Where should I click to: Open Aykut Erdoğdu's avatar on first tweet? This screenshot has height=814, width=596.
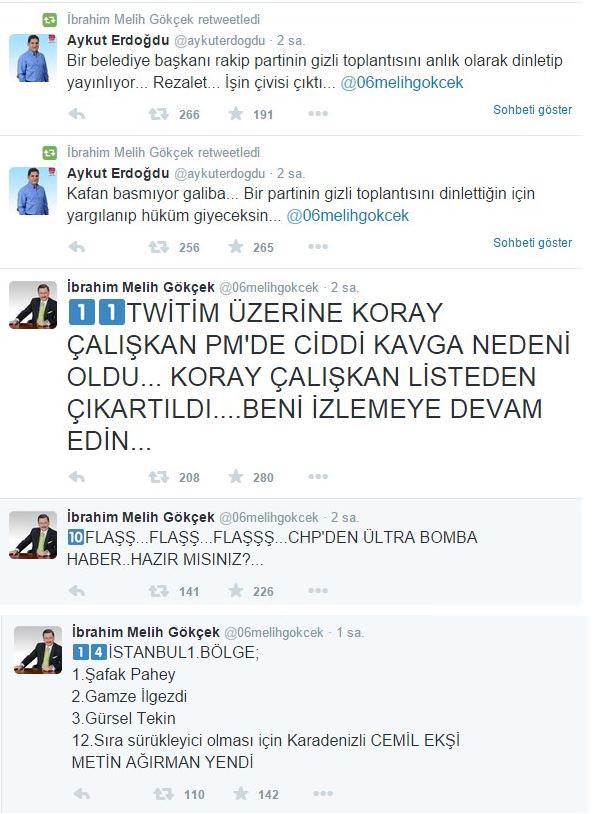point(33,58)
